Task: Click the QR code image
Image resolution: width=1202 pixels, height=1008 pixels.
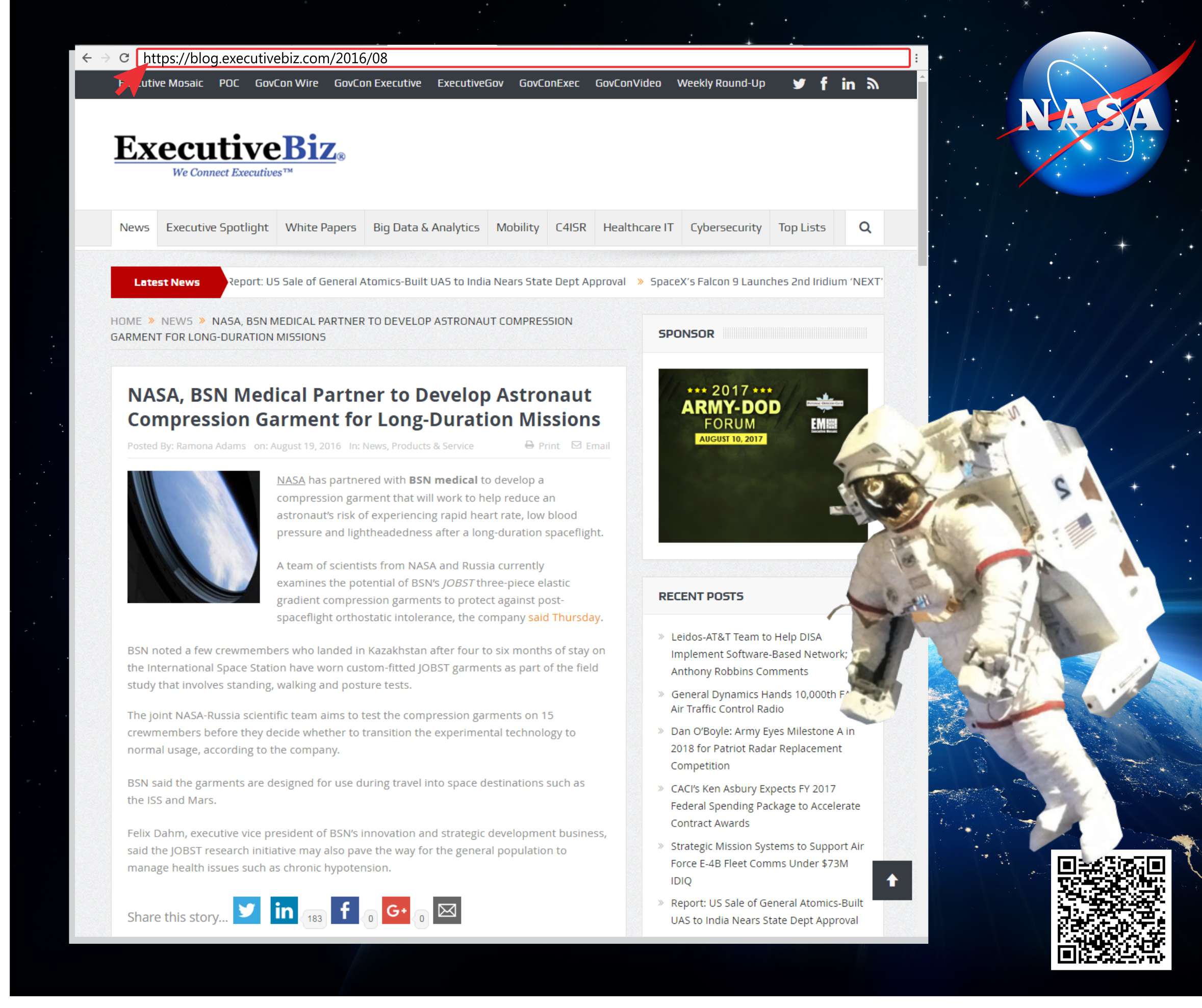Action: pyautogui.click(x=1111, y=910)
